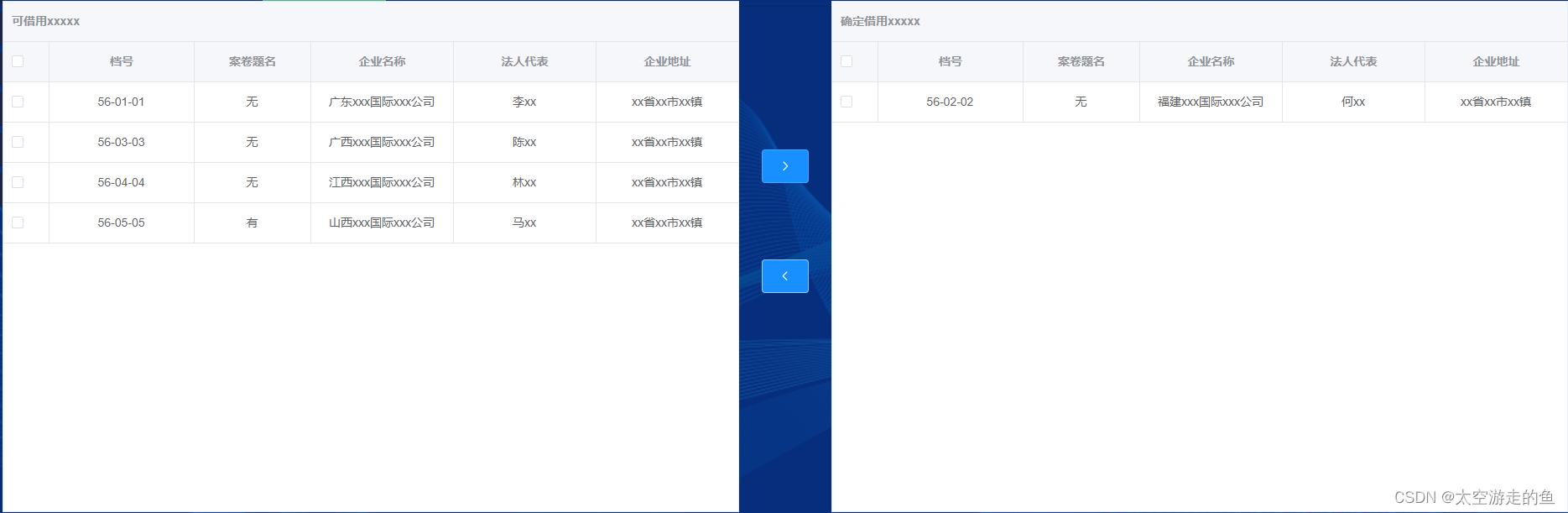Click address cell in row 56-03-03
The width and height of the screenshot is (1568, 513).
click(x=667, y=142)
